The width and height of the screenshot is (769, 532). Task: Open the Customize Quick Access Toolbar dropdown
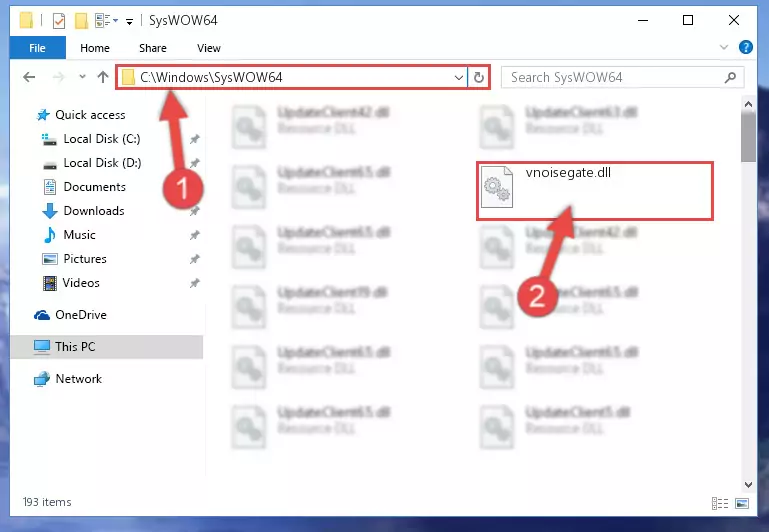(129, 21)
